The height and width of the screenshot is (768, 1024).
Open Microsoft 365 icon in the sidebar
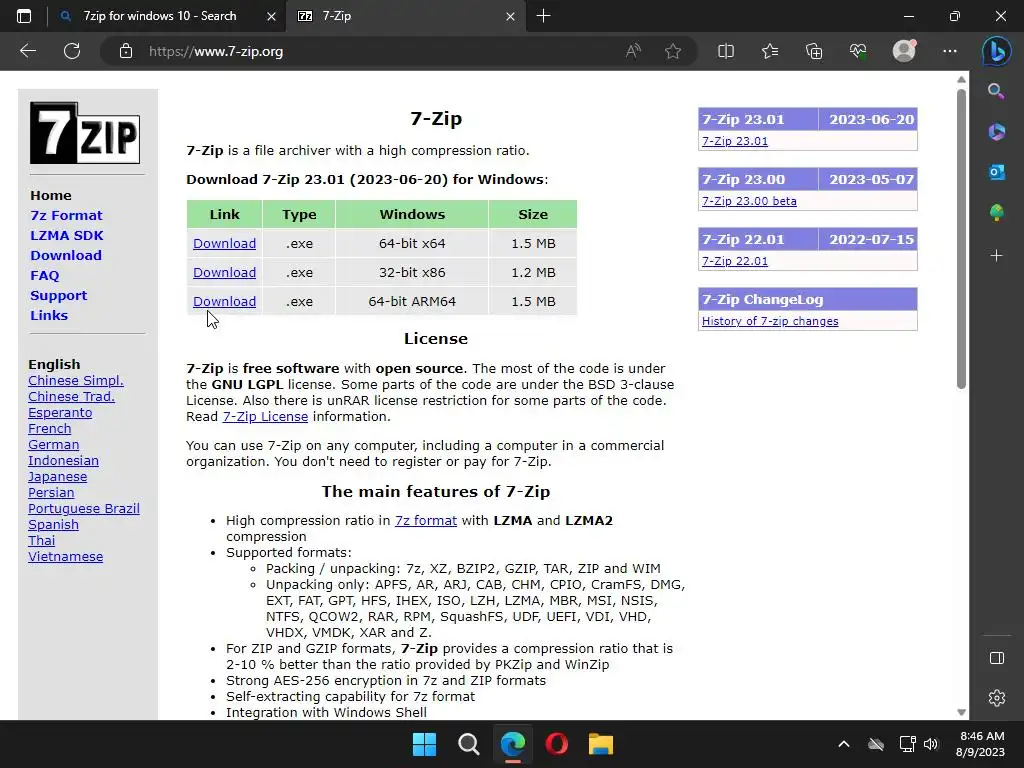(996, 132)
